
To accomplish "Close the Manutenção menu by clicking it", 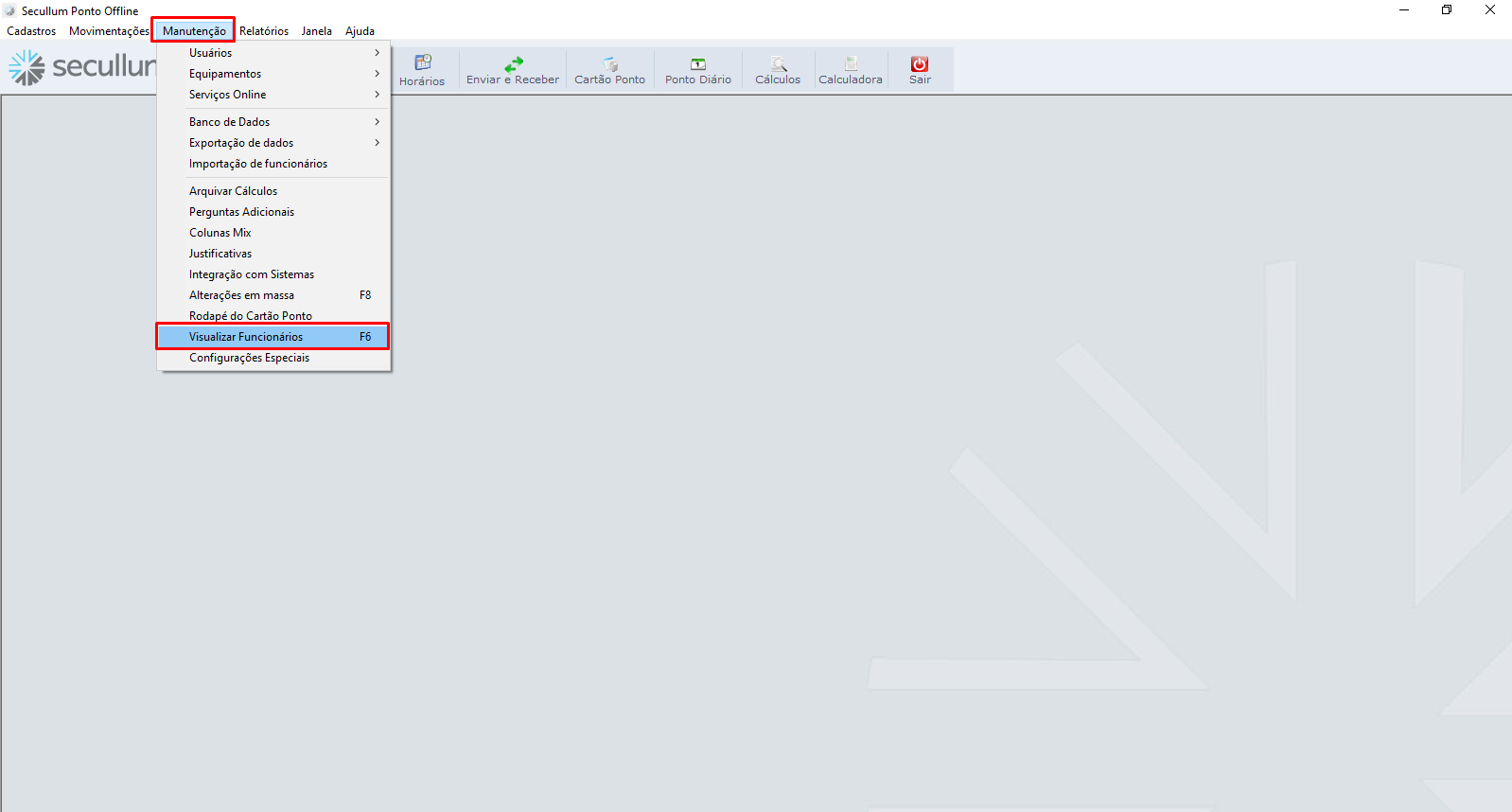I will 194,31.
